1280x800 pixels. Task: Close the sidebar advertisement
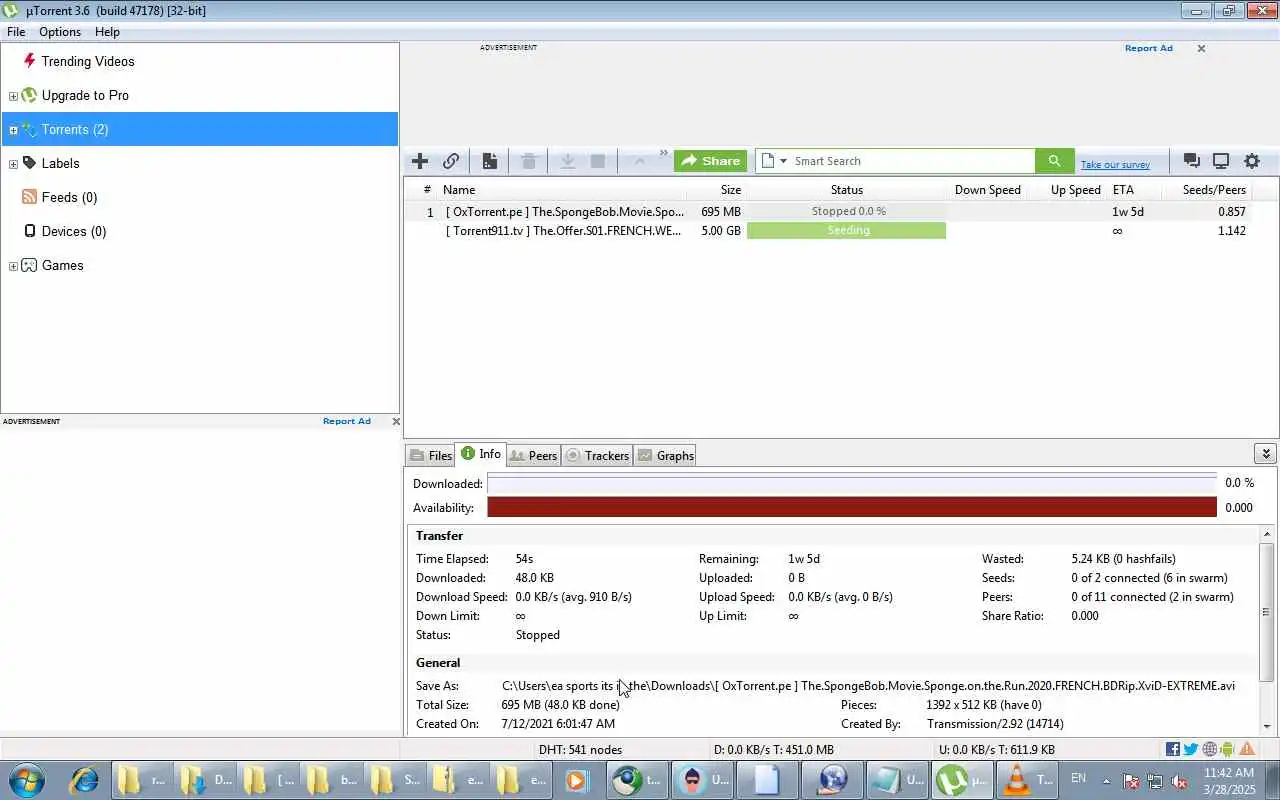tap(396, 421)
